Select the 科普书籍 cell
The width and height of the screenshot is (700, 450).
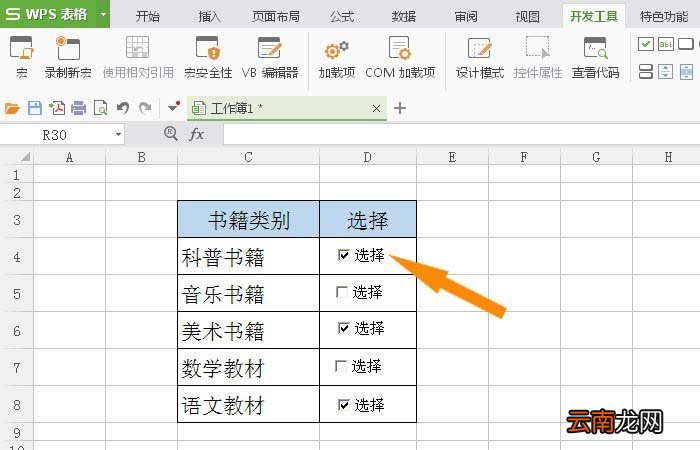tap(249, 256)
